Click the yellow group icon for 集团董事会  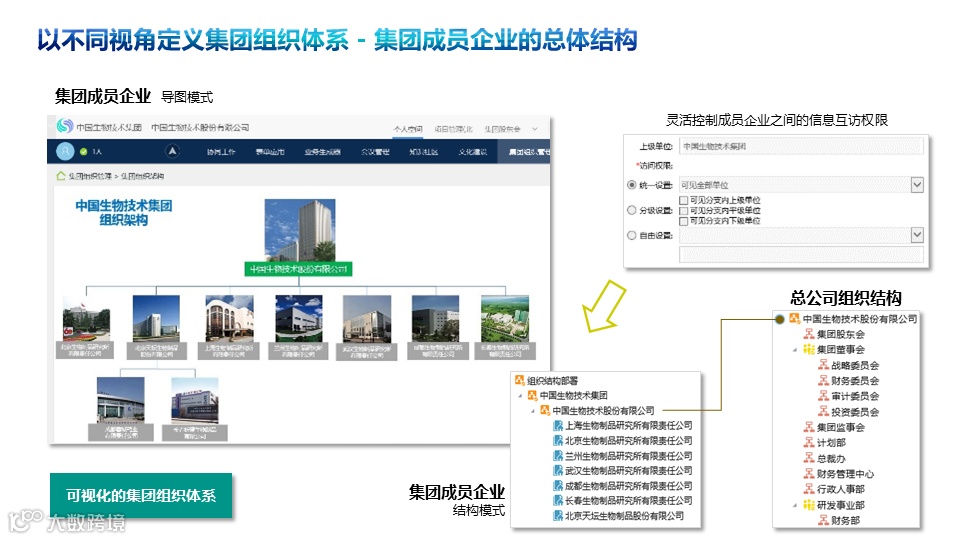809,350
